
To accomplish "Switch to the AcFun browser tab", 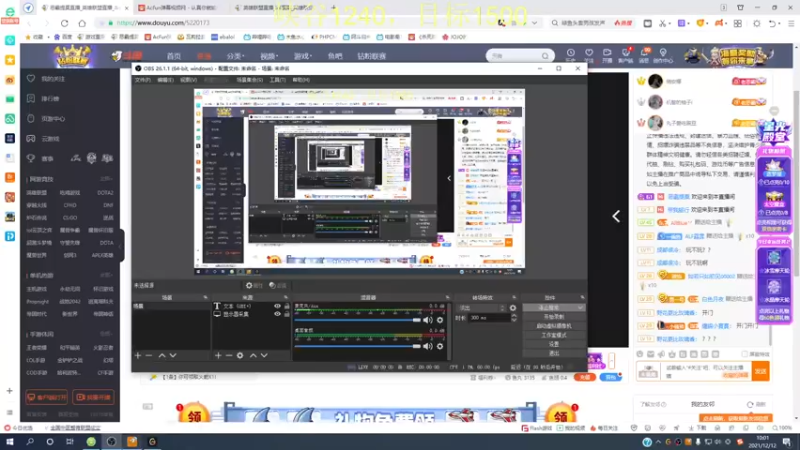I will [178, 8].
